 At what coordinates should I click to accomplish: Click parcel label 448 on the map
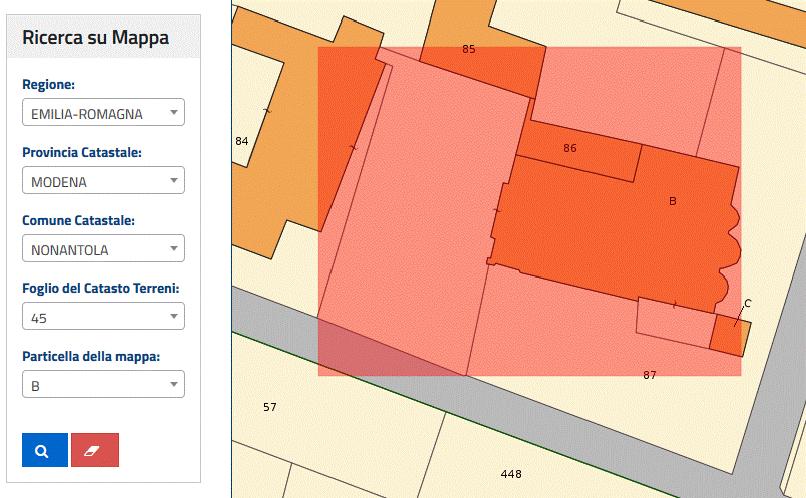[x=511, y=474]
